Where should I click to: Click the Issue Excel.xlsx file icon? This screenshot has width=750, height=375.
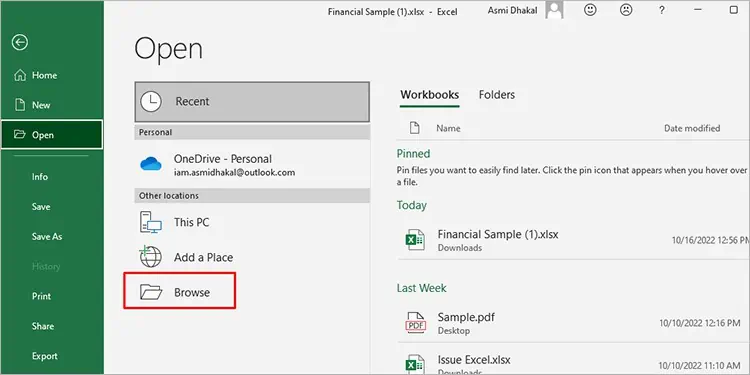coord(414,365)
